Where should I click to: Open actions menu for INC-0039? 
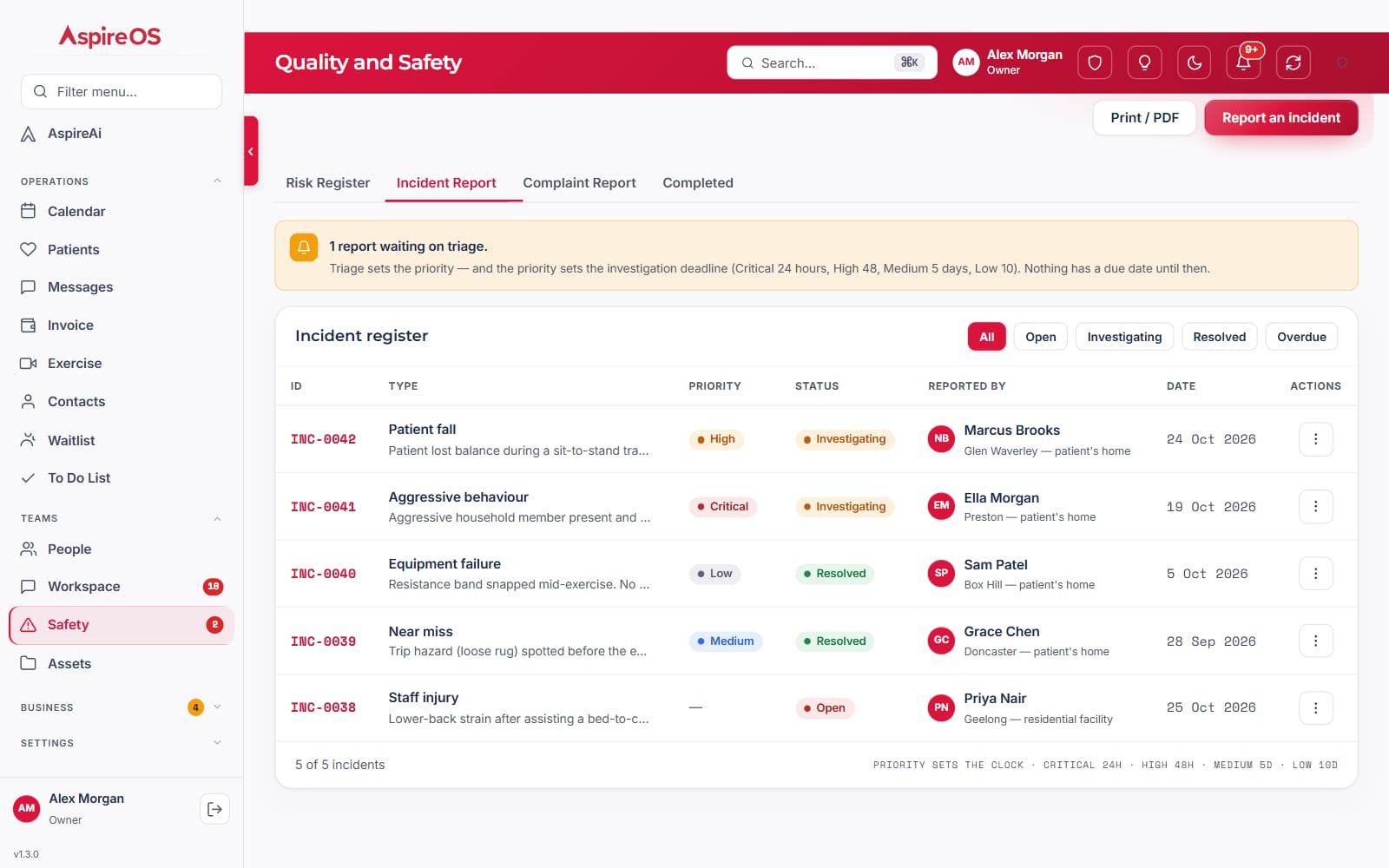(1315, 641)
